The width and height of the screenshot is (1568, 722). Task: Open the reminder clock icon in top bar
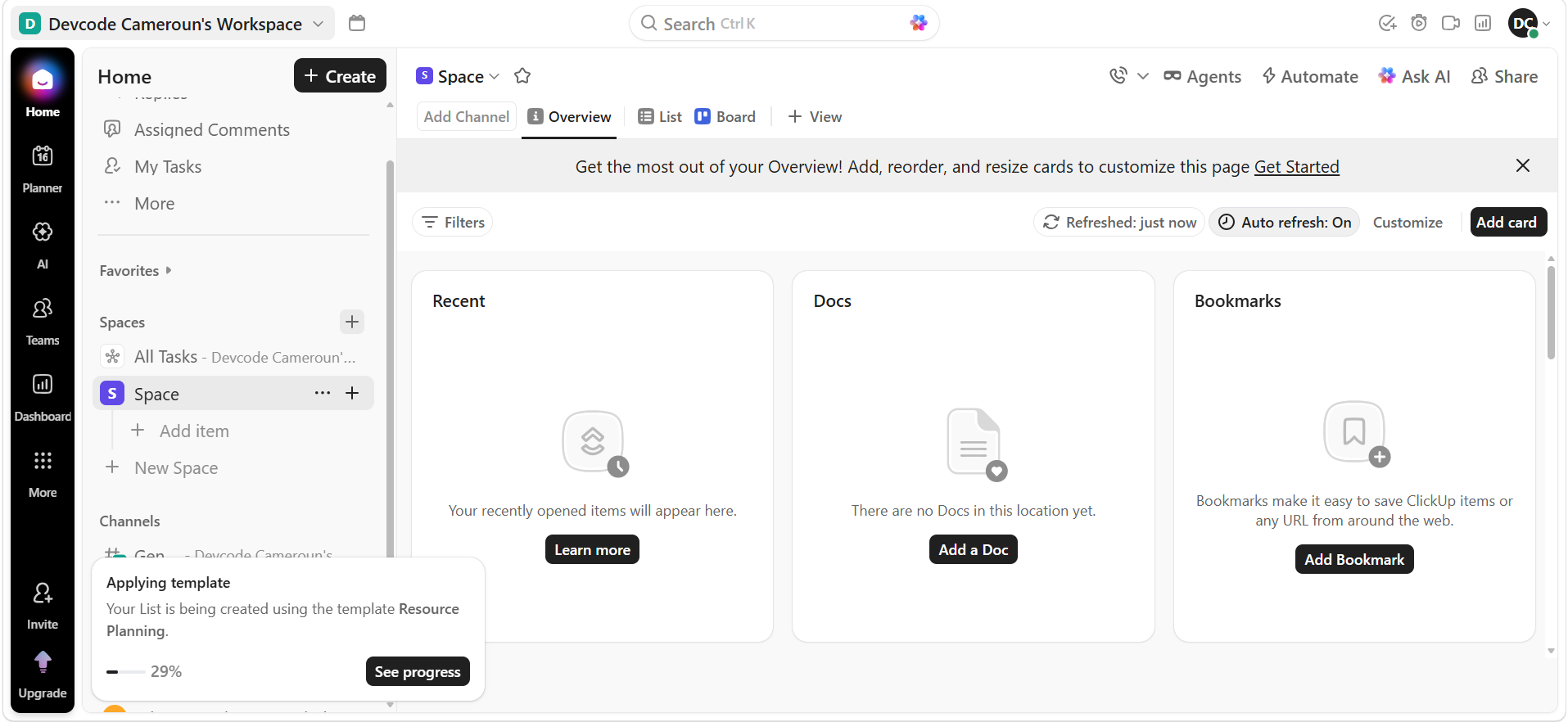tap(1419, 23)
